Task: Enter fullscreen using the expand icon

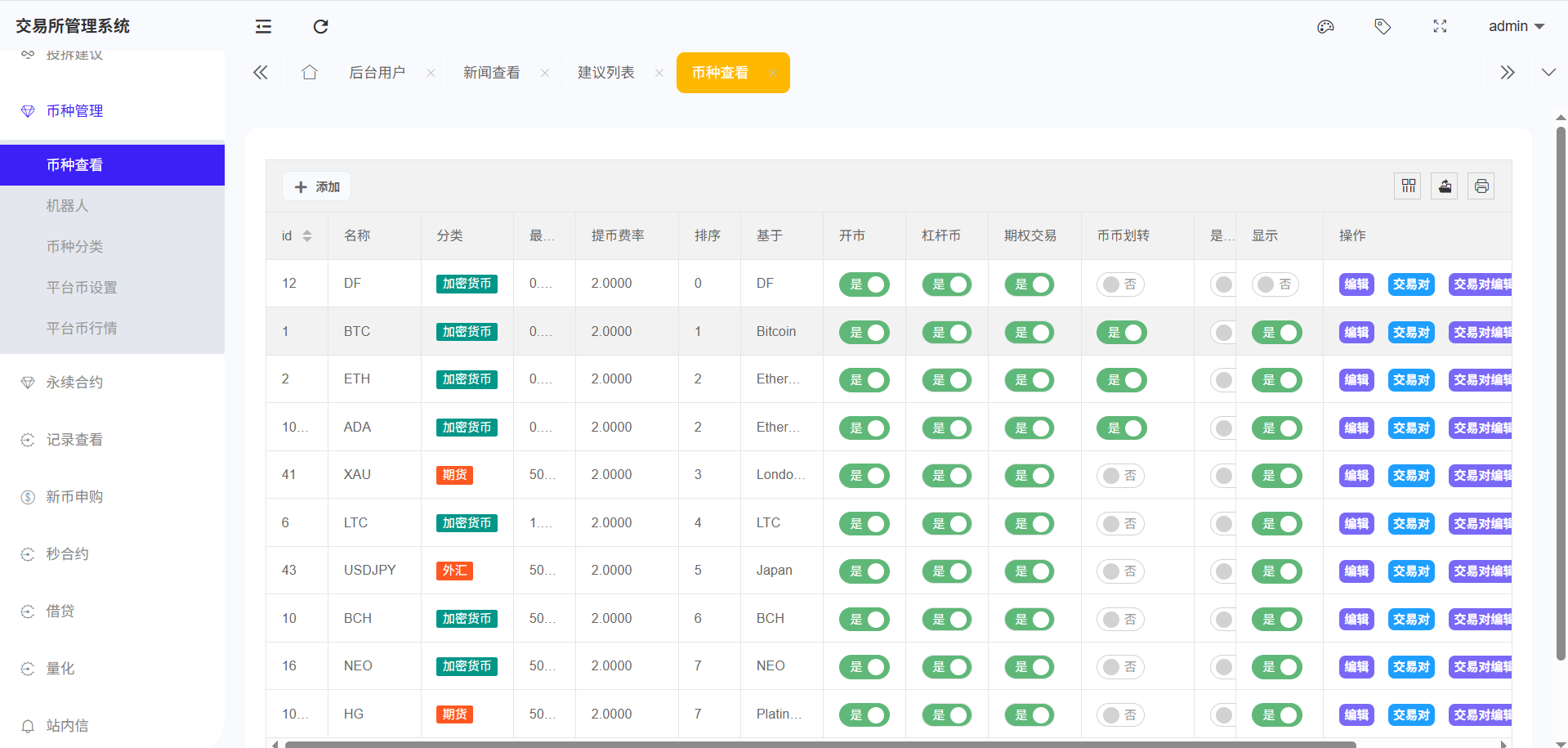Action: point(1440,27)
